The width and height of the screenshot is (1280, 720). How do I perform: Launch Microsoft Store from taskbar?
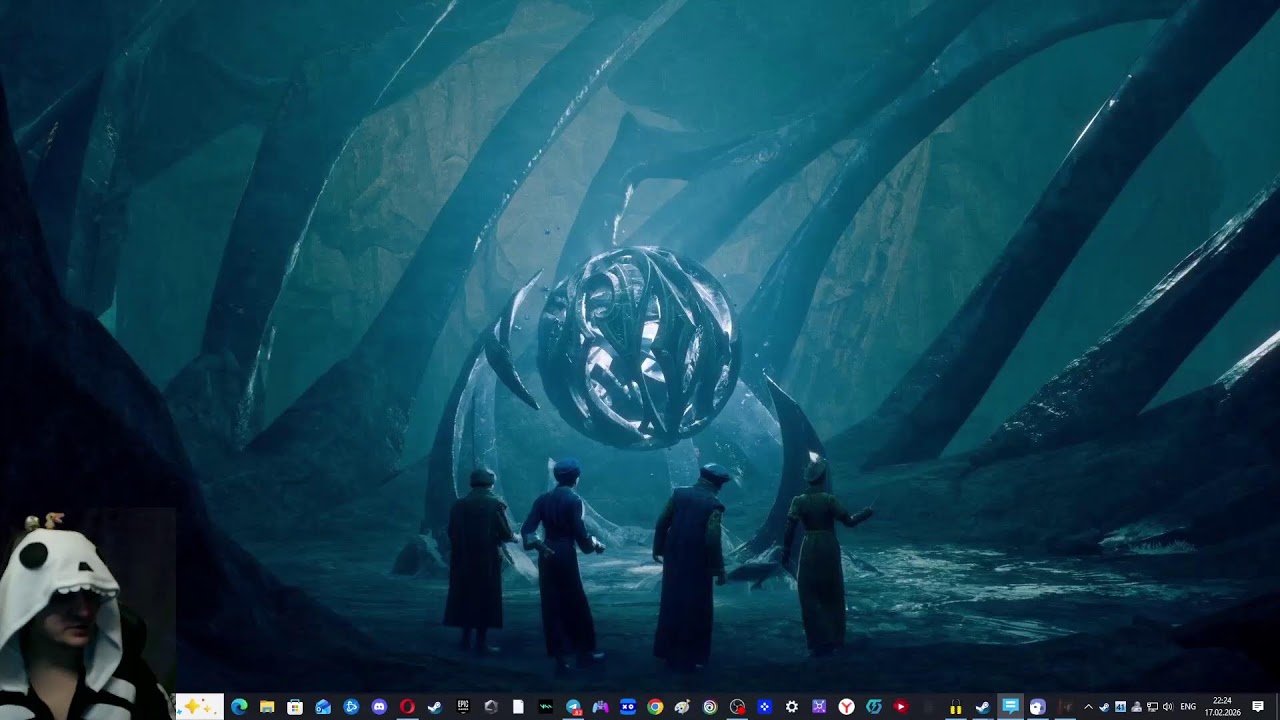point(295,707)
